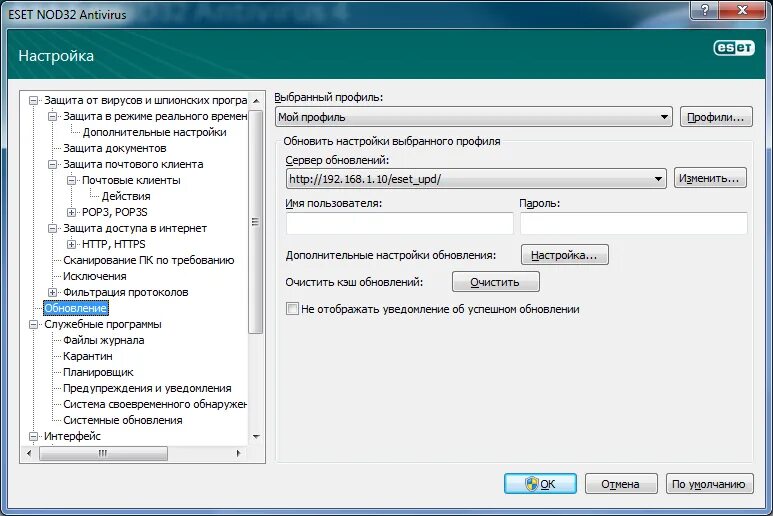Expand the 'POP3, POP3S' node

[x=71, y=212]
